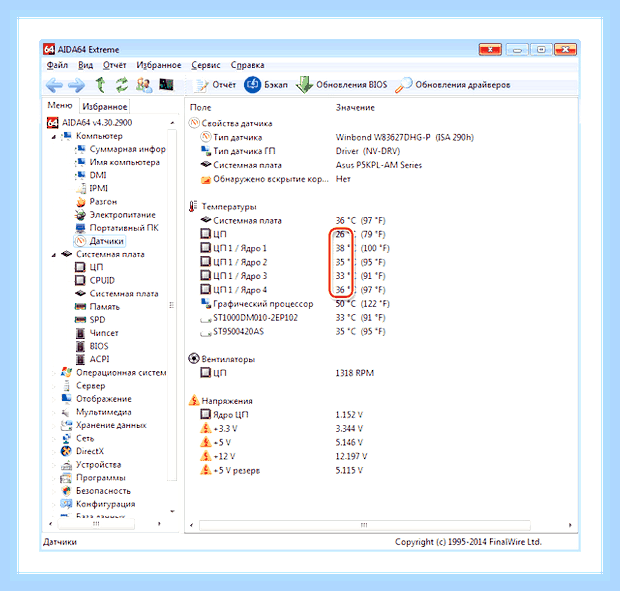Open Обновления драйверов from toolbar

tap(453, 85)
